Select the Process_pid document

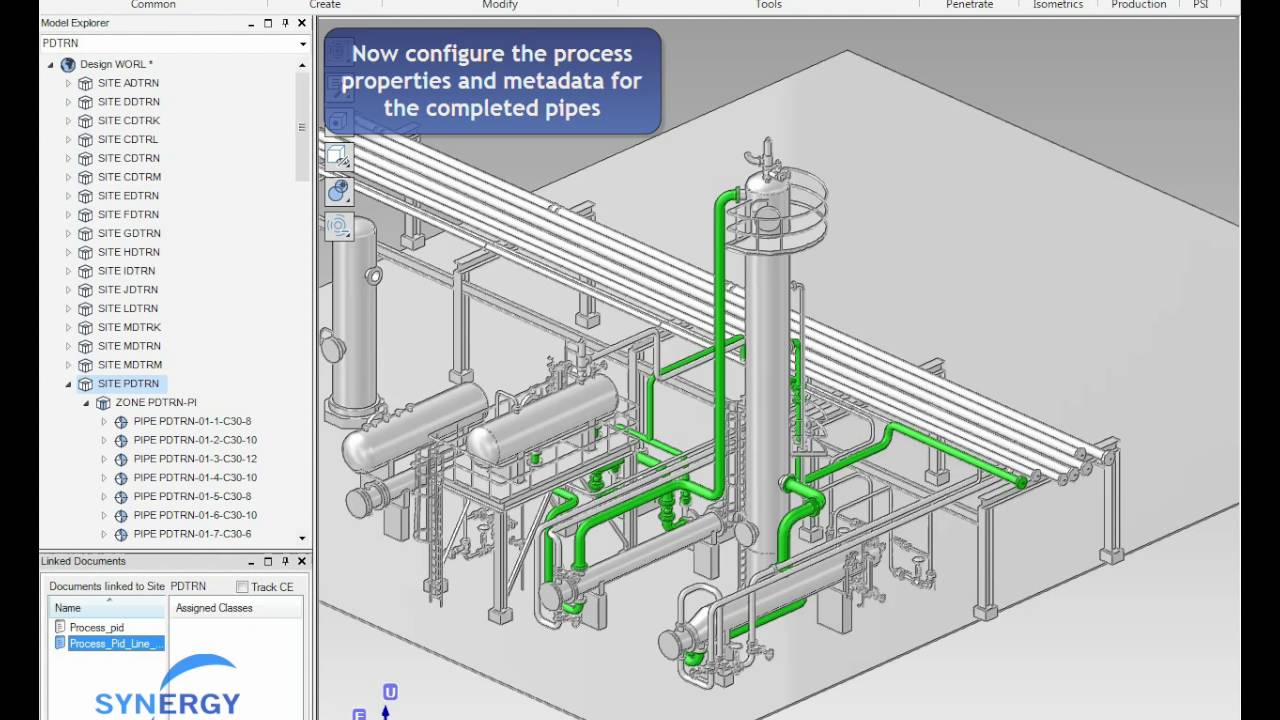[x=97, y=627]
